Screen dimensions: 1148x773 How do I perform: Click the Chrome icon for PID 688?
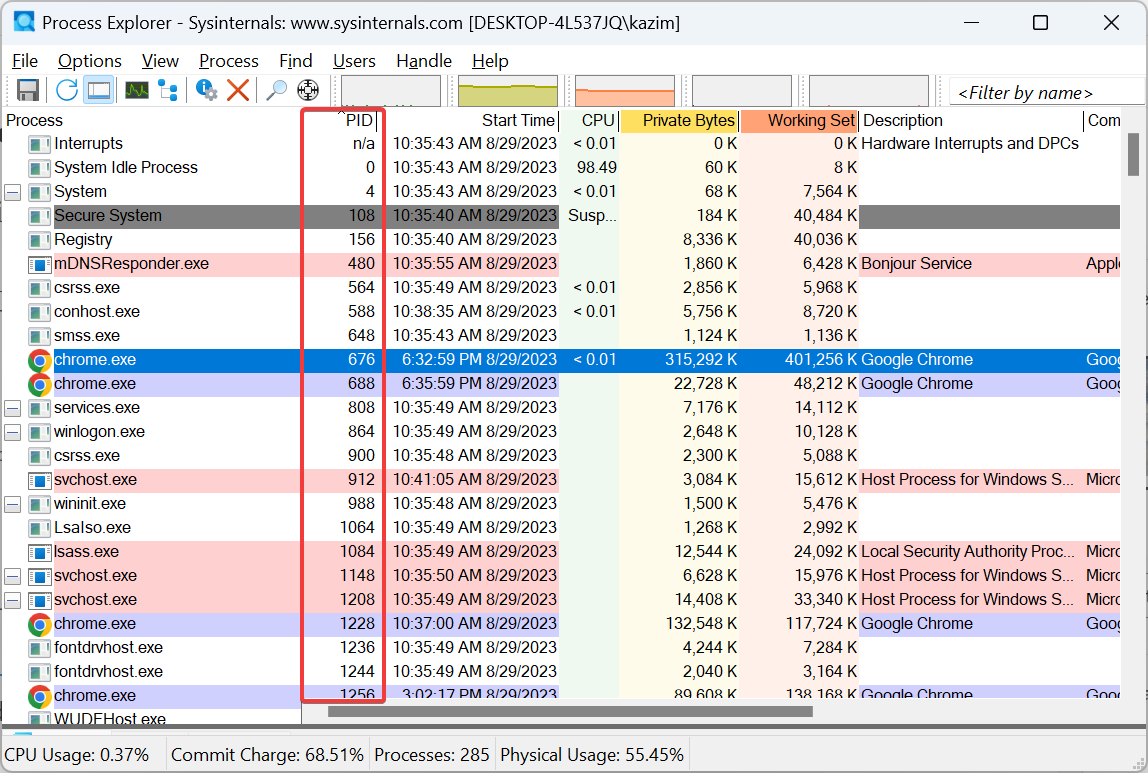coord(40,384)
